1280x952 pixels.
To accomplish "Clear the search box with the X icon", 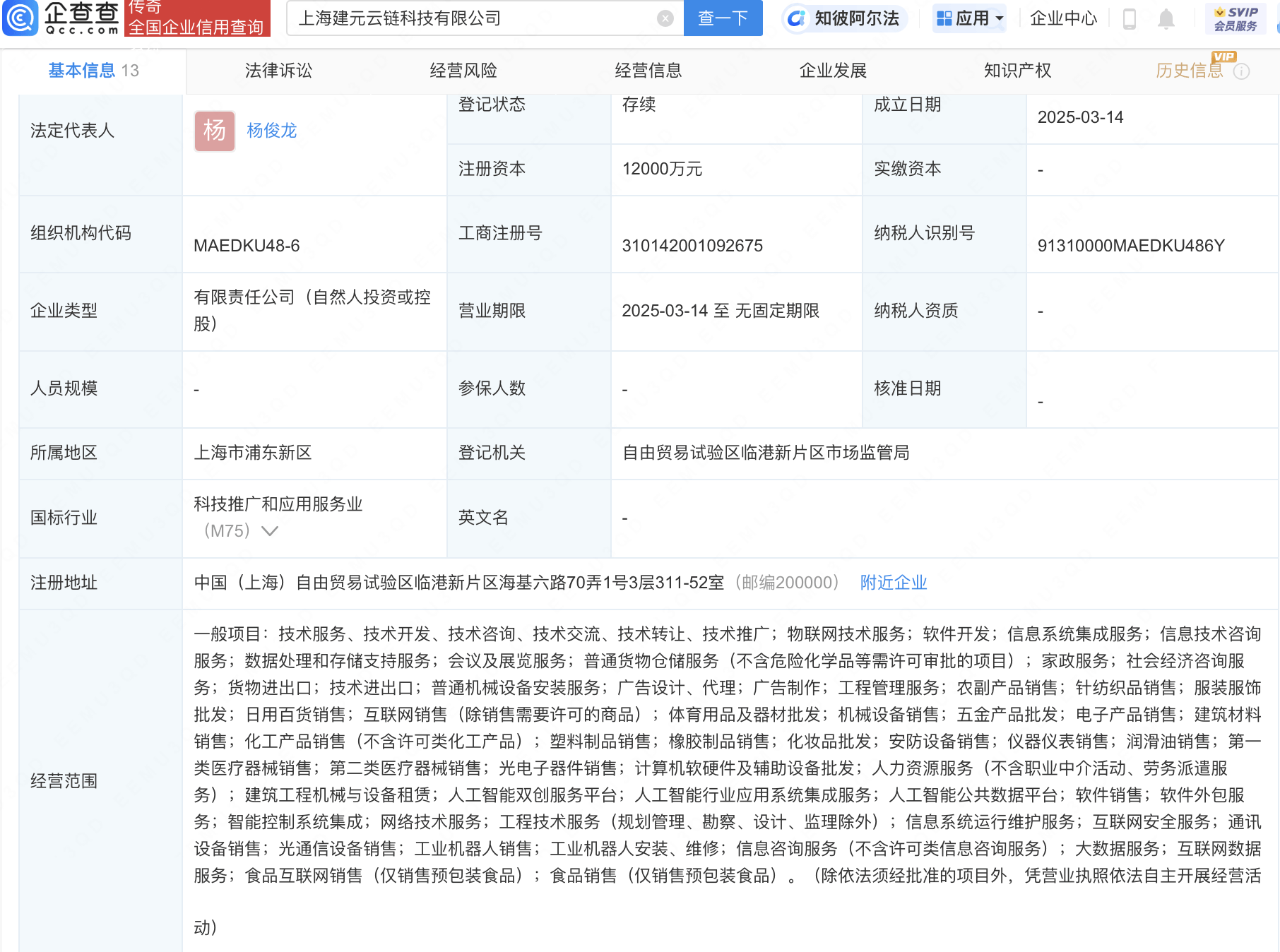I will (665, 18).
